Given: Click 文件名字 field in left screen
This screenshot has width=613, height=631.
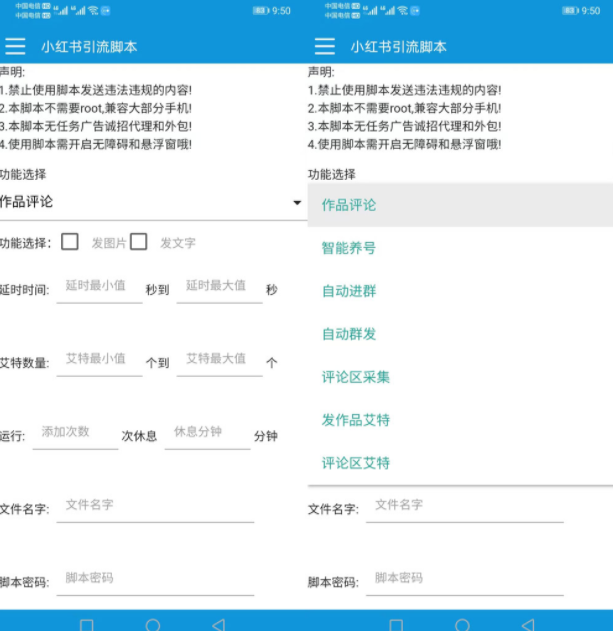Looking at the screenshot, I should pyautogui.click(x=155, y=506).
